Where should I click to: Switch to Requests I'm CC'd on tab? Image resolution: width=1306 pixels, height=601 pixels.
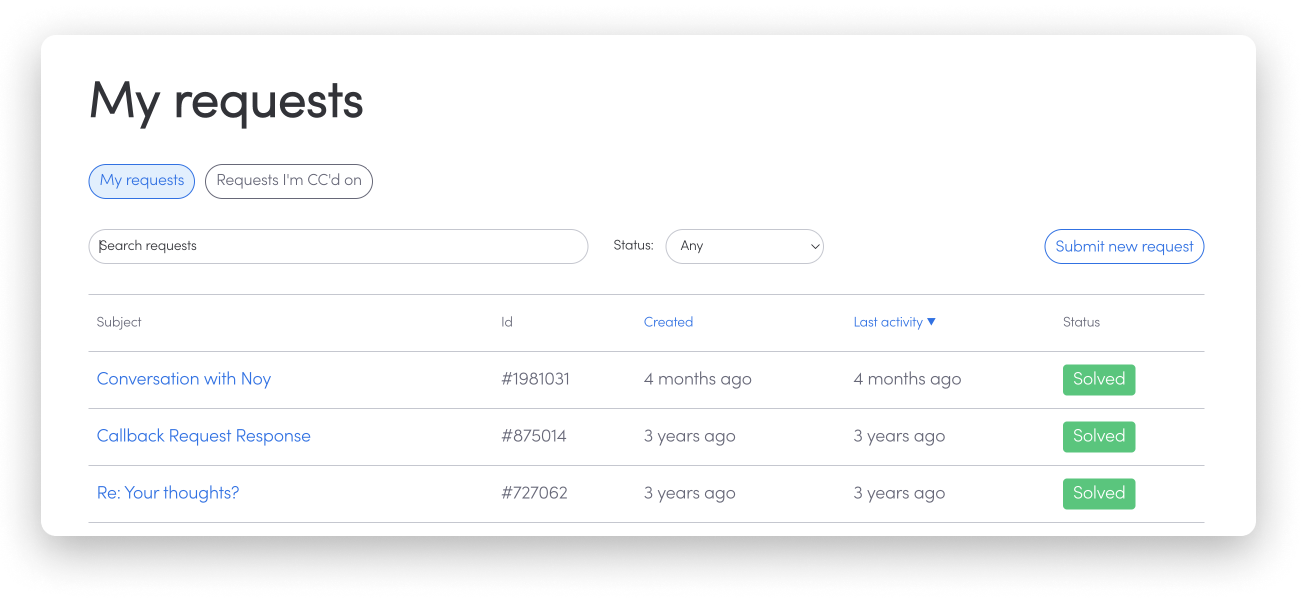(x=289, y=181)
